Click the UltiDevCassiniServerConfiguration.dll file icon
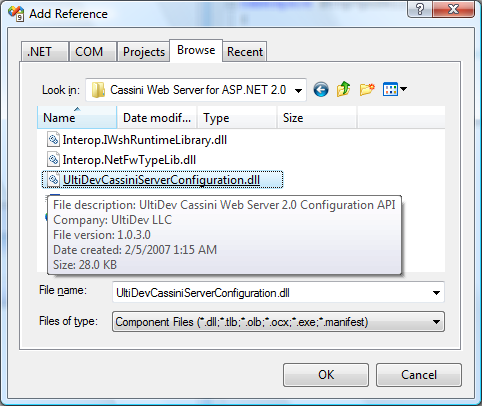The width and height of the screenshot is (482, 406). click(x=53, y=180)
